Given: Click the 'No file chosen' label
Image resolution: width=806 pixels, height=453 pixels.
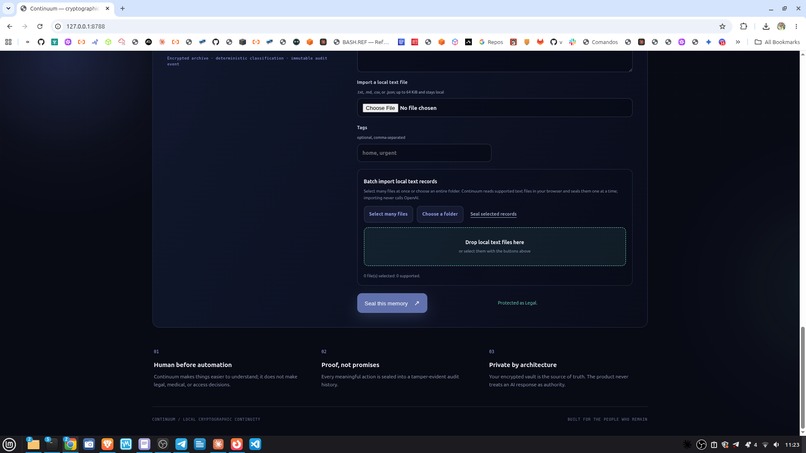Looking at the screenshot, I should 418,108.
